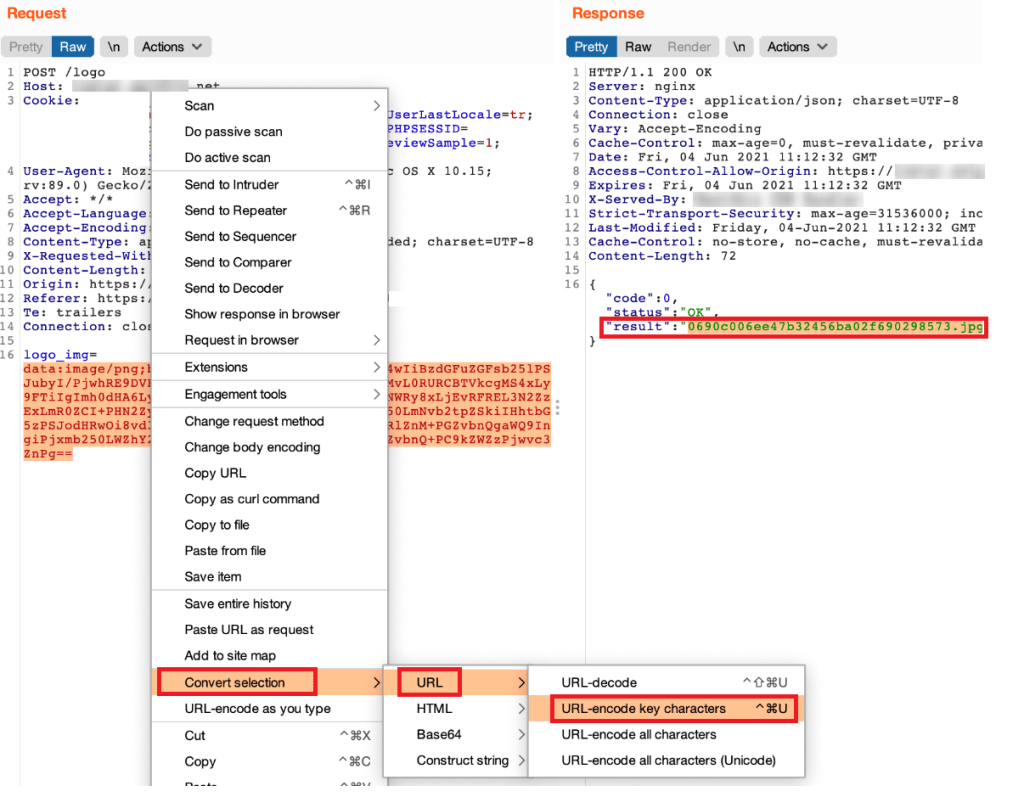This screenshot has height=797, width=1024.
Task: Choose Send to Intruder
Action: 232,185
